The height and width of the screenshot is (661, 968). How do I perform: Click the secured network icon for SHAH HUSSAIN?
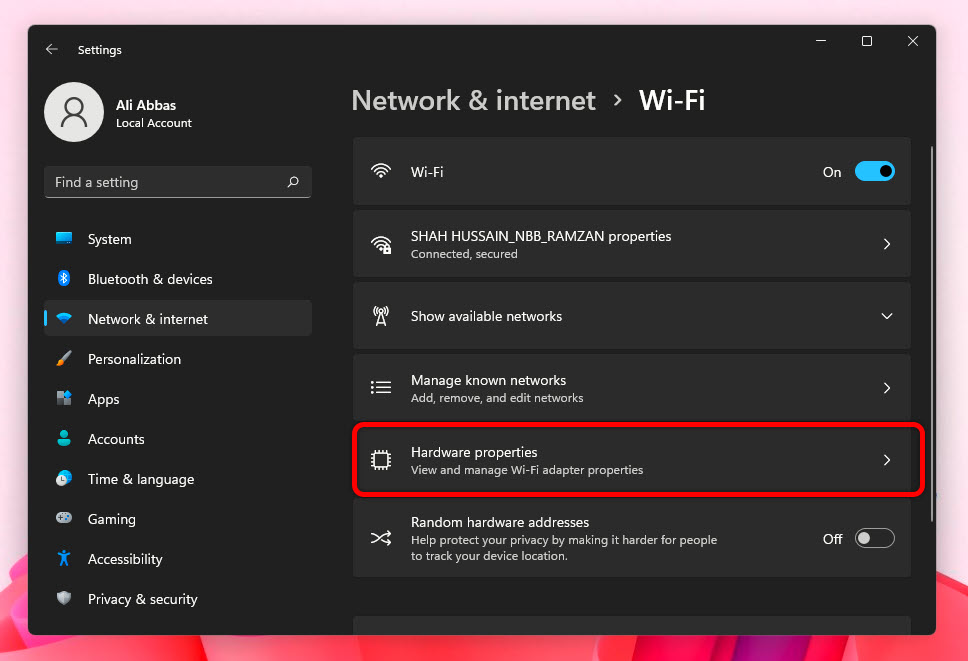point(381,244)
